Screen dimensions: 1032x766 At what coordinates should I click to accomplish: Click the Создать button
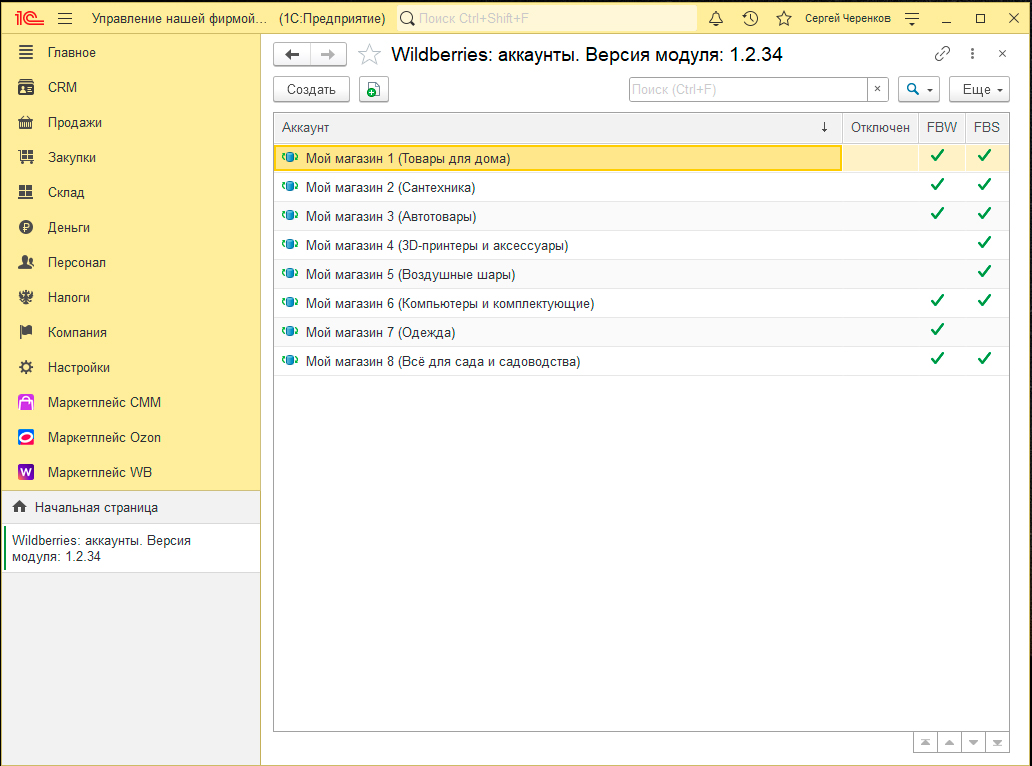(x=311, y=89)
